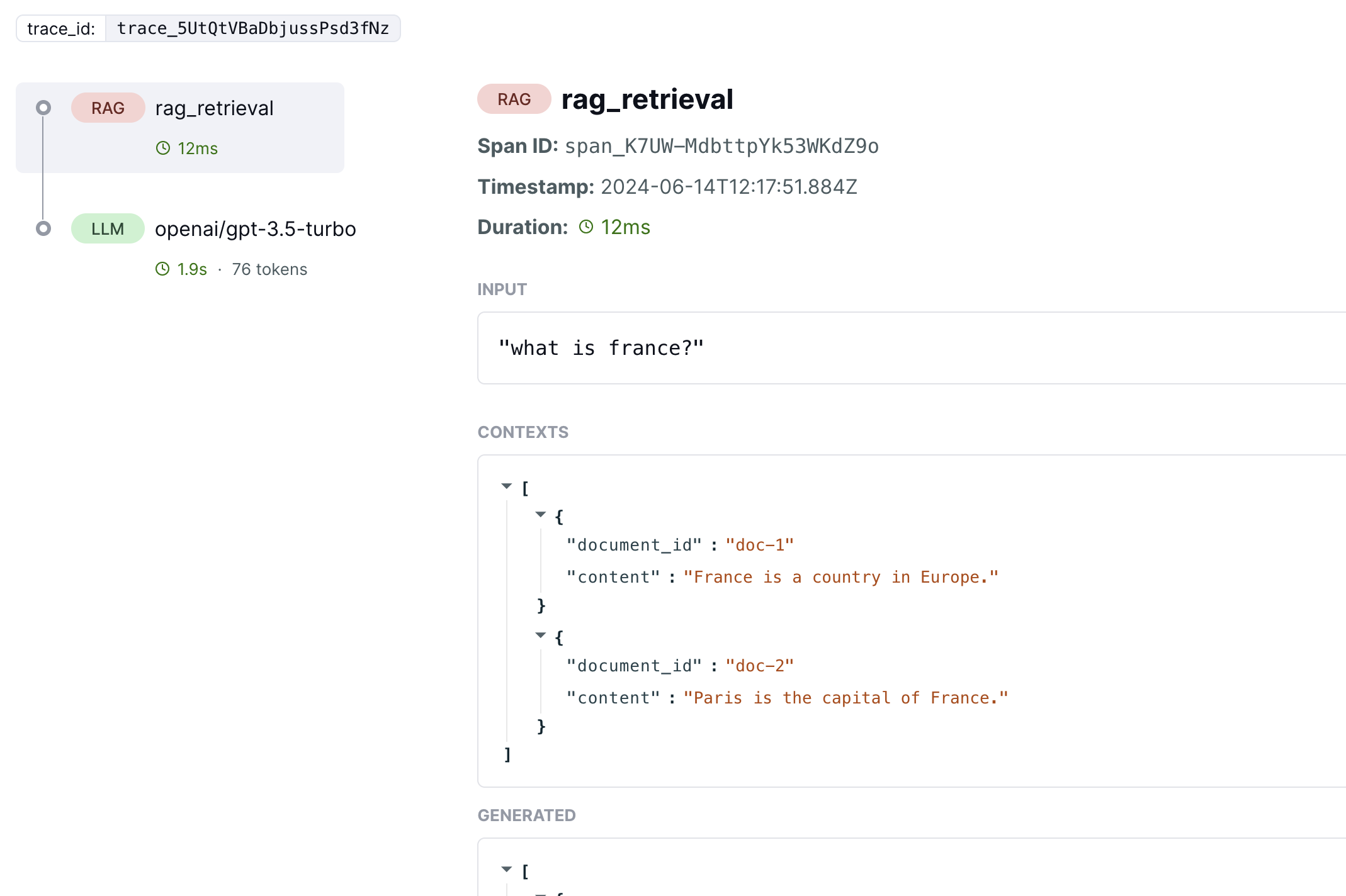Click "Paris is the capital of France." value

click(846, 698)
